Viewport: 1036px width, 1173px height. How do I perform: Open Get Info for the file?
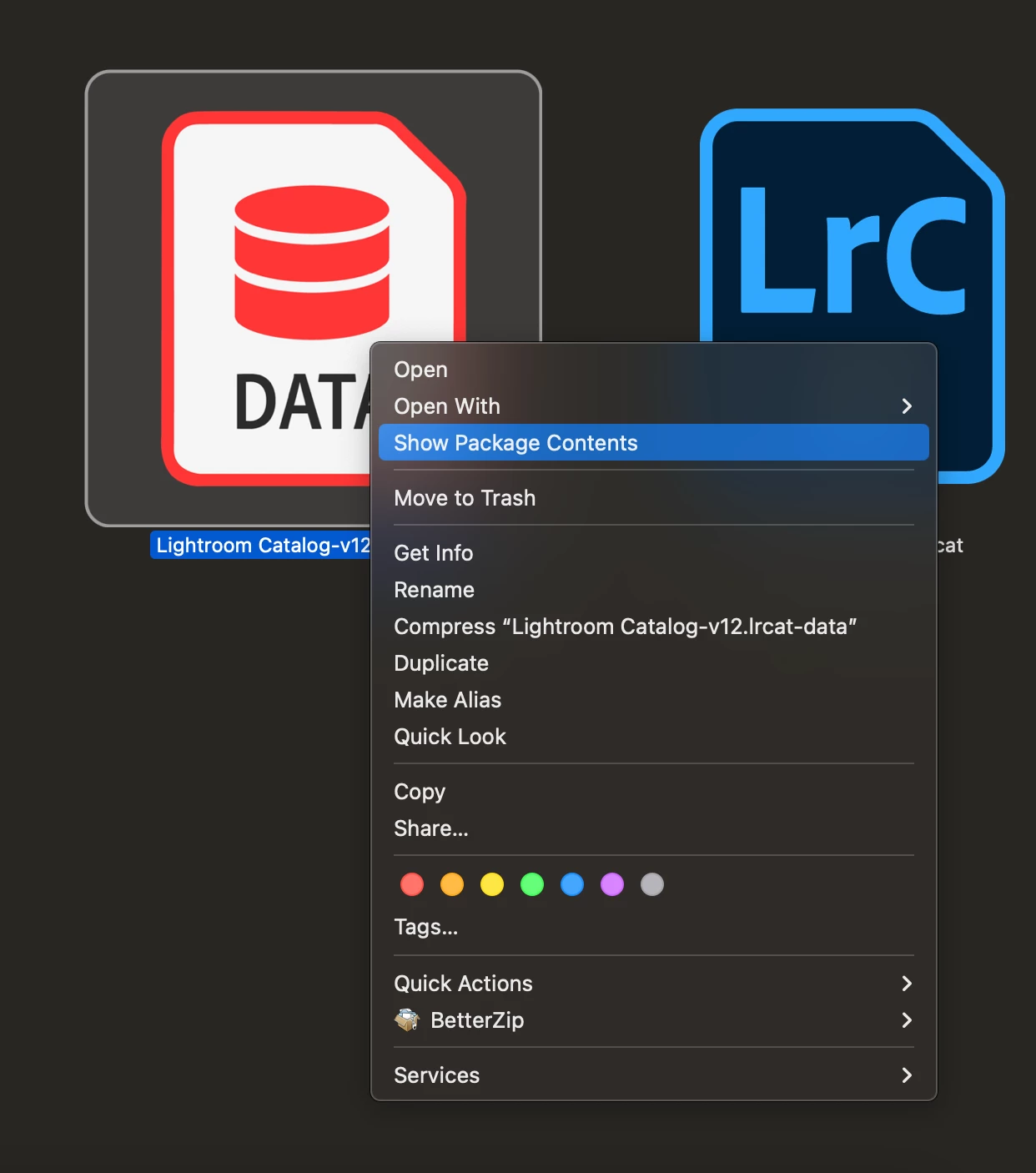654,553
